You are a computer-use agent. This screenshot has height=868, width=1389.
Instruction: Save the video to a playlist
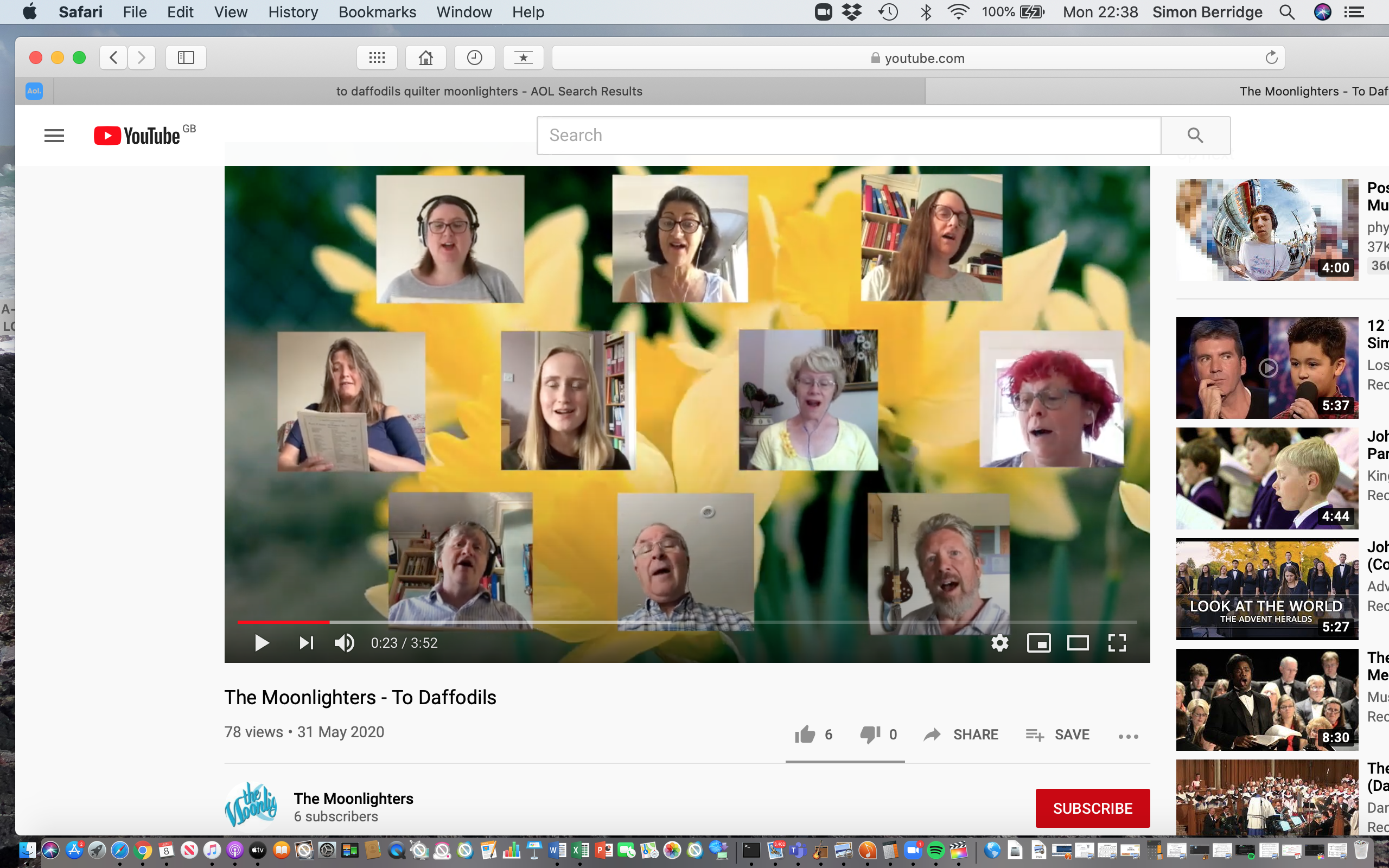tap(1057, 734)
